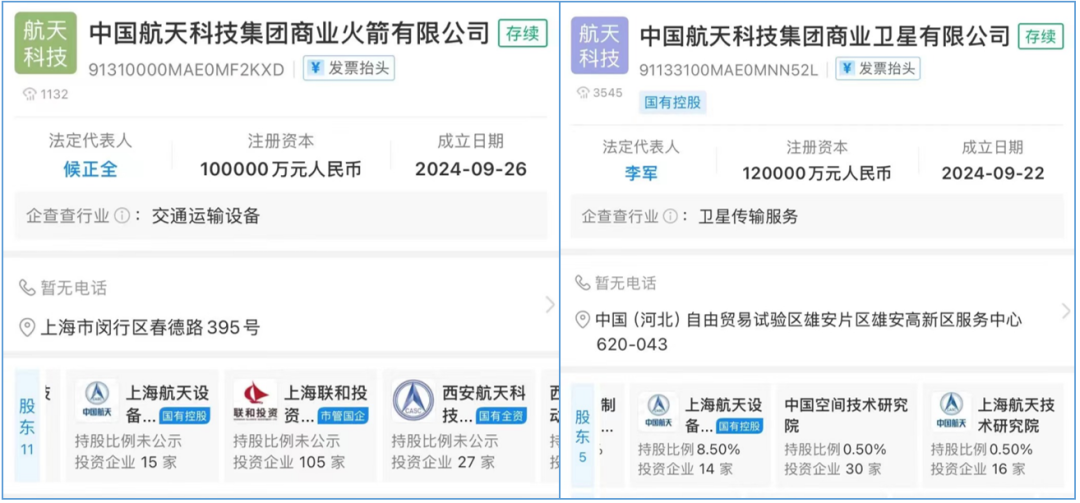
Task: Select the 国有控股 tag under the satellite company name
Action: click(673, 103)
